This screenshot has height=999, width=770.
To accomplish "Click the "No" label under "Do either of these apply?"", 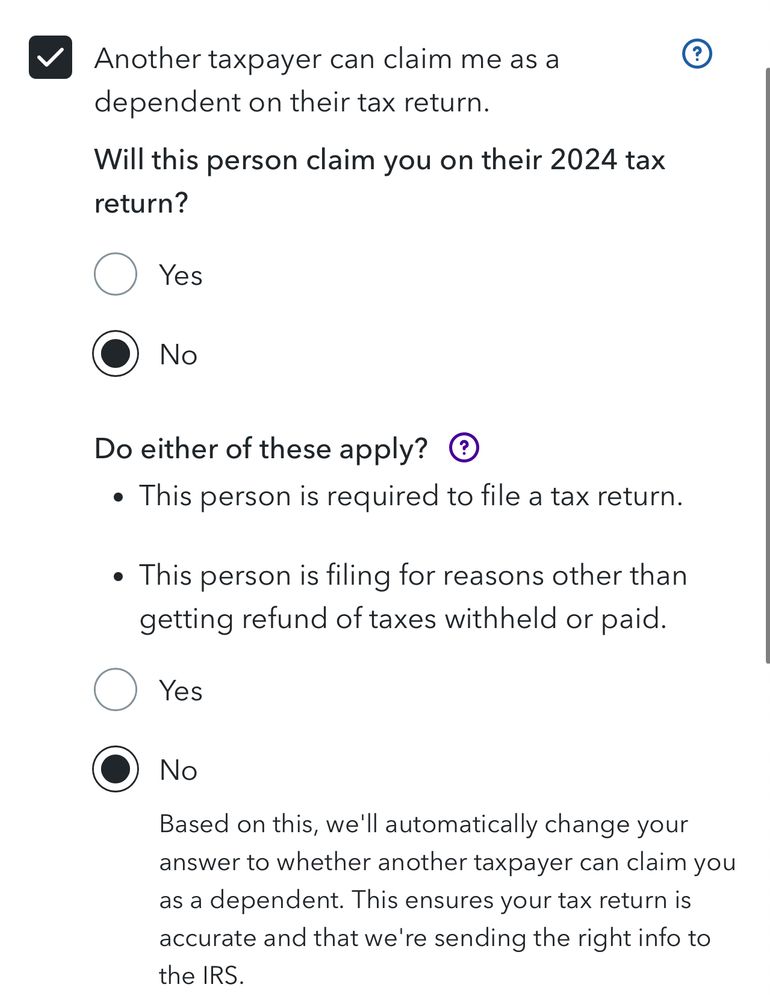I will pyautogui.click(x=179, y=771).
